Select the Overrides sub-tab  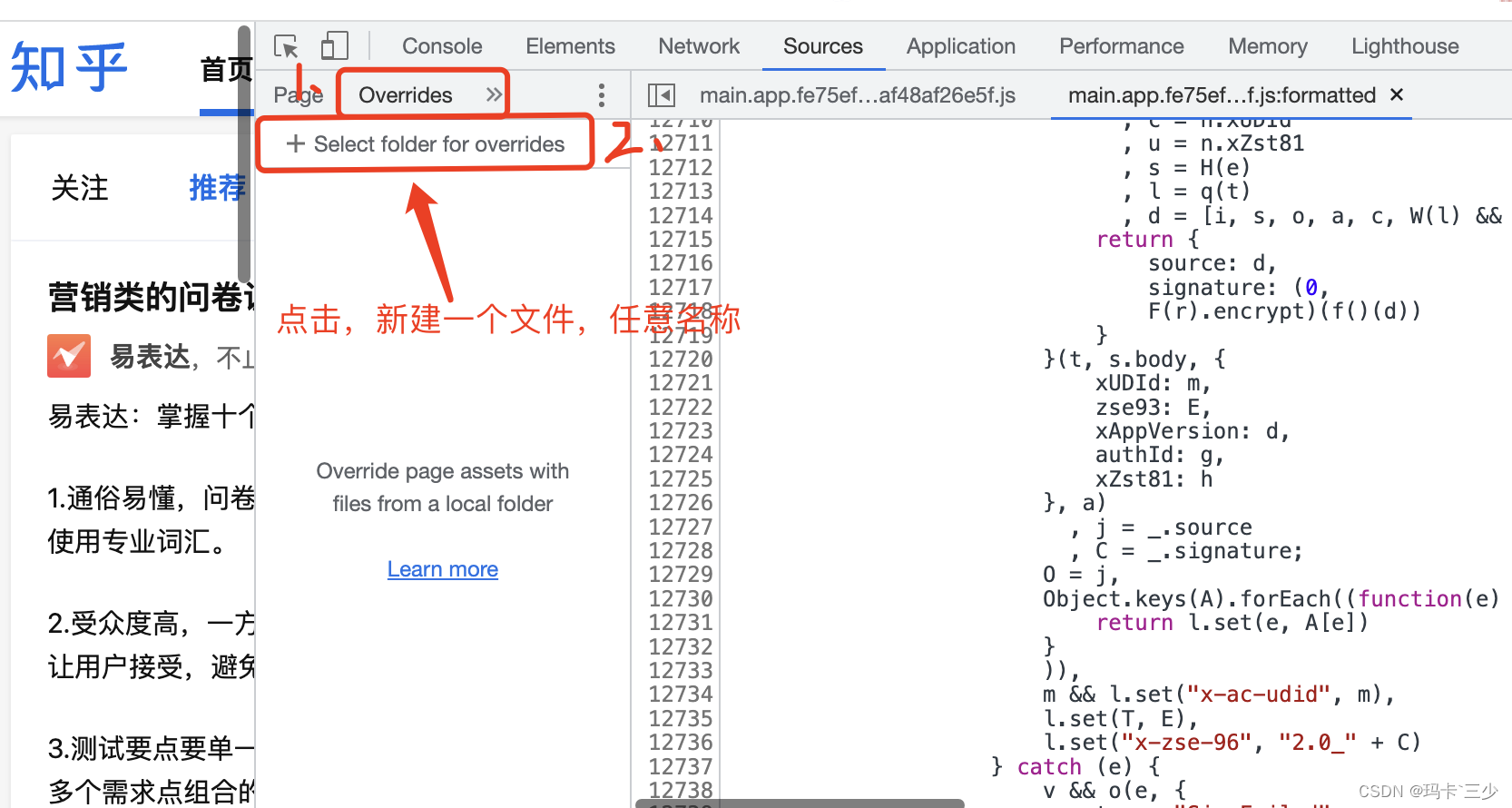[x=406, y=95]
